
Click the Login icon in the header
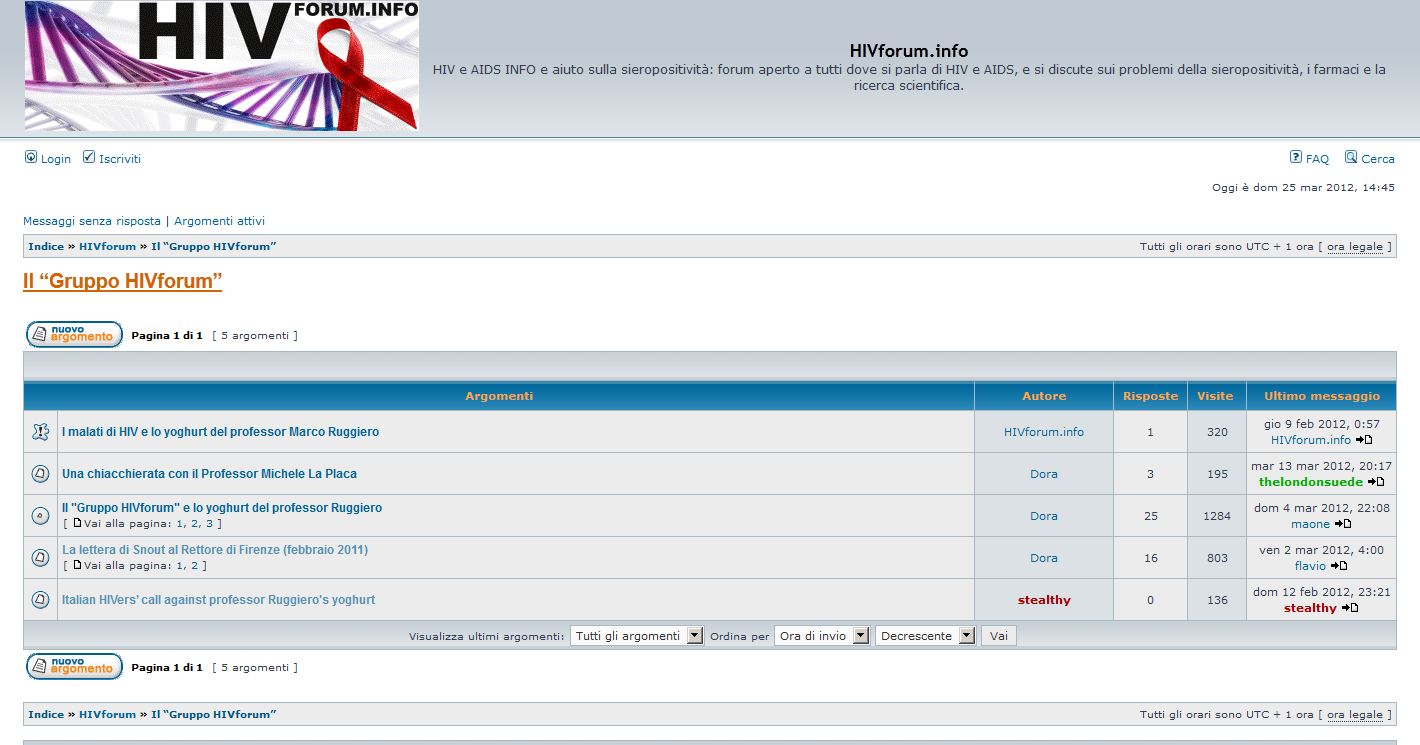[31, 158]
